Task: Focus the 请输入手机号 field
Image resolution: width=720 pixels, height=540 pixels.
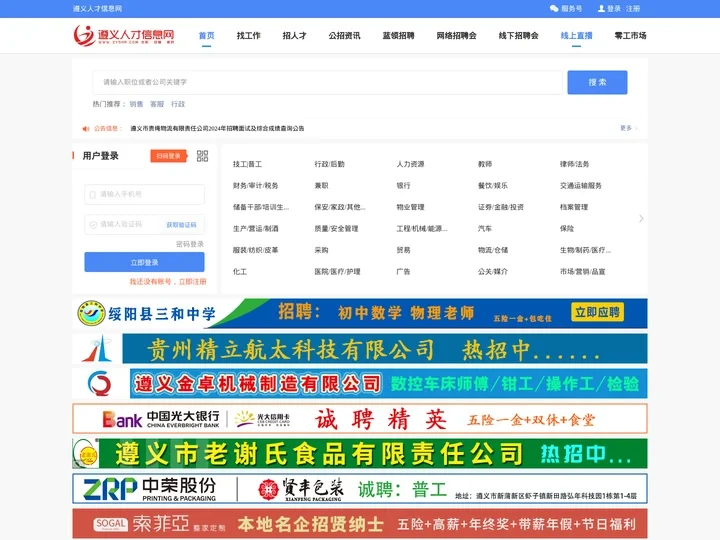Action: [x=144, y=195]
